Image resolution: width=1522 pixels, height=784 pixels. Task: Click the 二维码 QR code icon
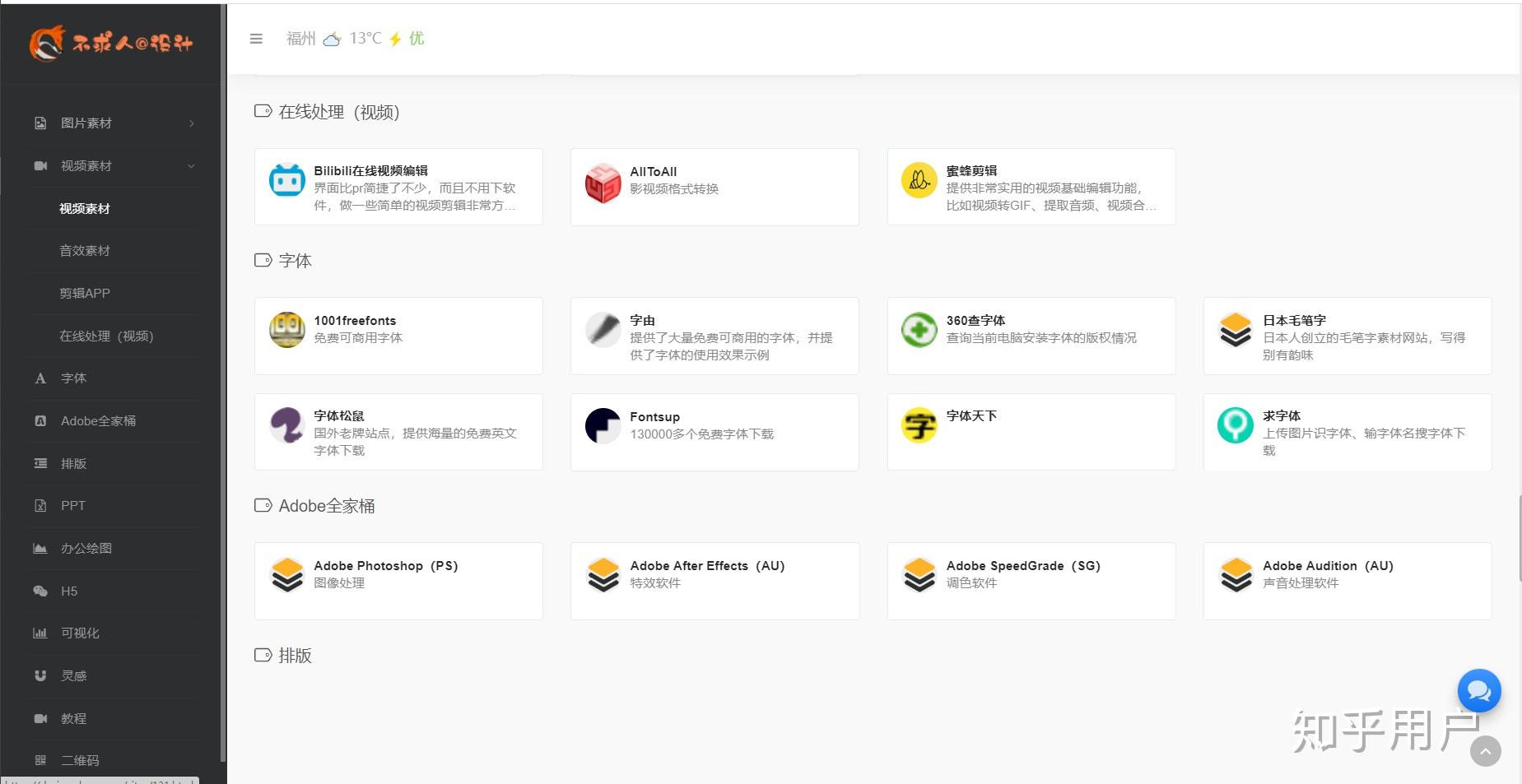pos(40,761)
